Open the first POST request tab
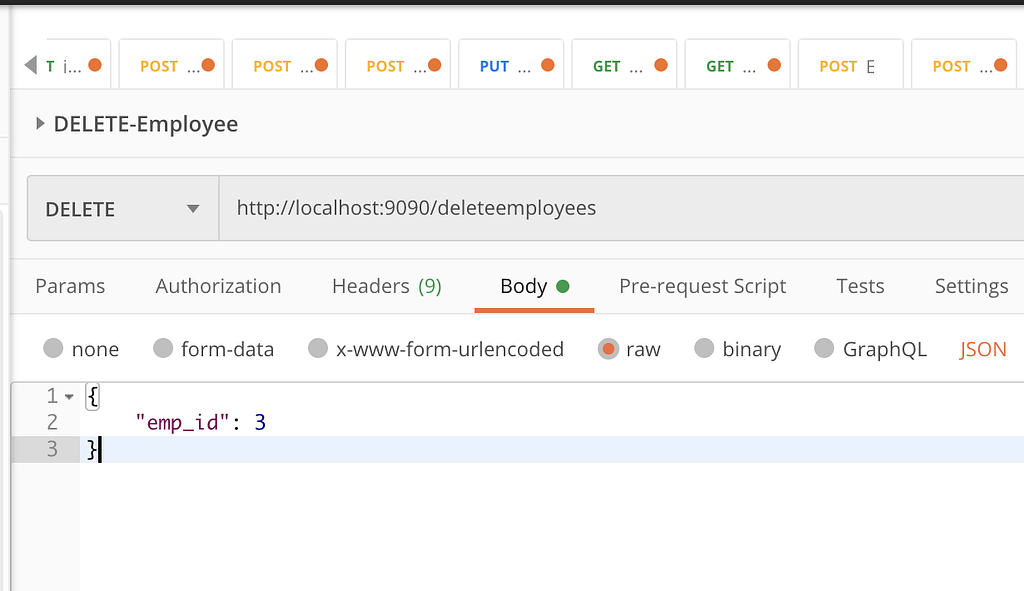Image resolution: width=1024 pixels, height=591 pixels. pos(172,65)
